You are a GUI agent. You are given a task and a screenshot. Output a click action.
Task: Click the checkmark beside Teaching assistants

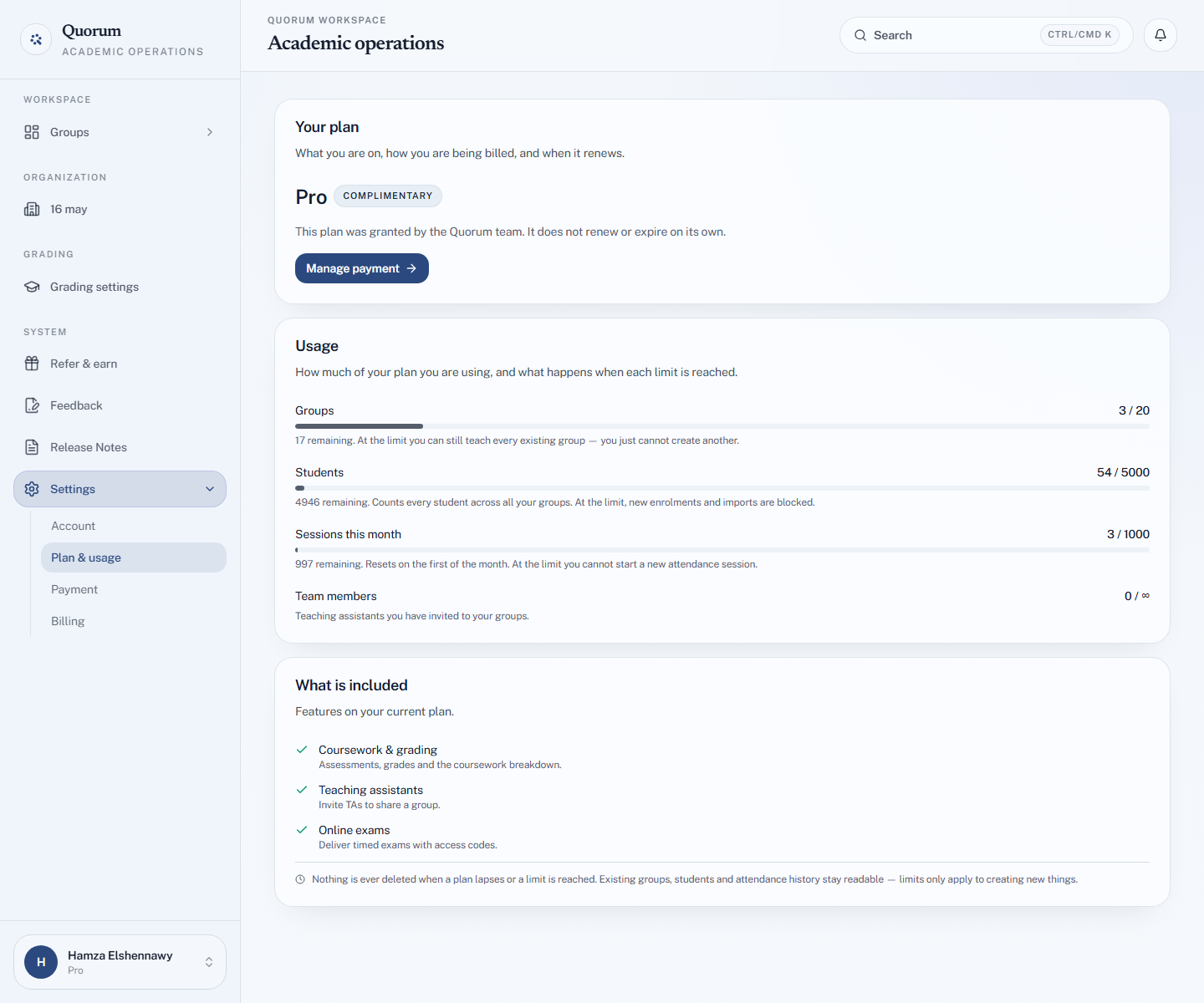point(302,790)
